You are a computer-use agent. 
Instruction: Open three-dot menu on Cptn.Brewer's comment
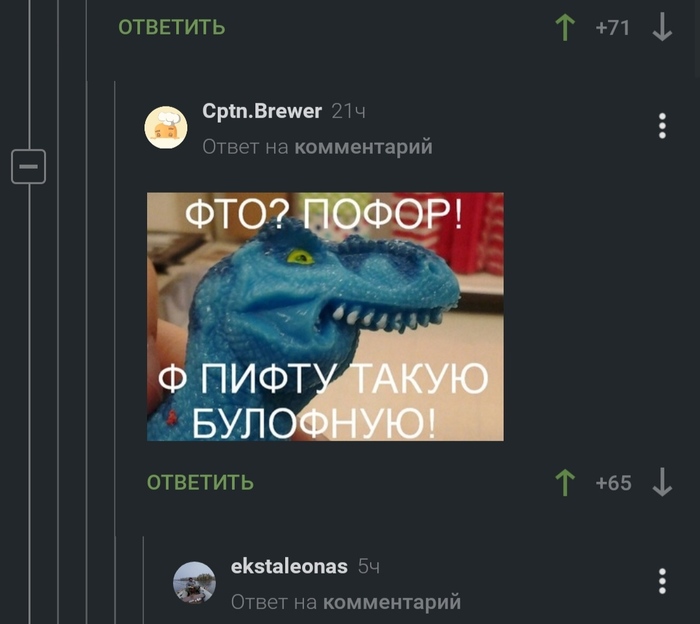662,126
